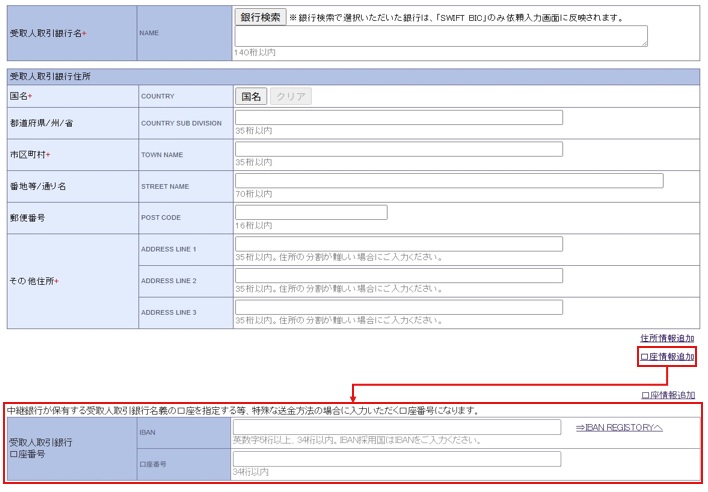
Task: Click the 市区町村 label
Action: (x=30, y=155)
